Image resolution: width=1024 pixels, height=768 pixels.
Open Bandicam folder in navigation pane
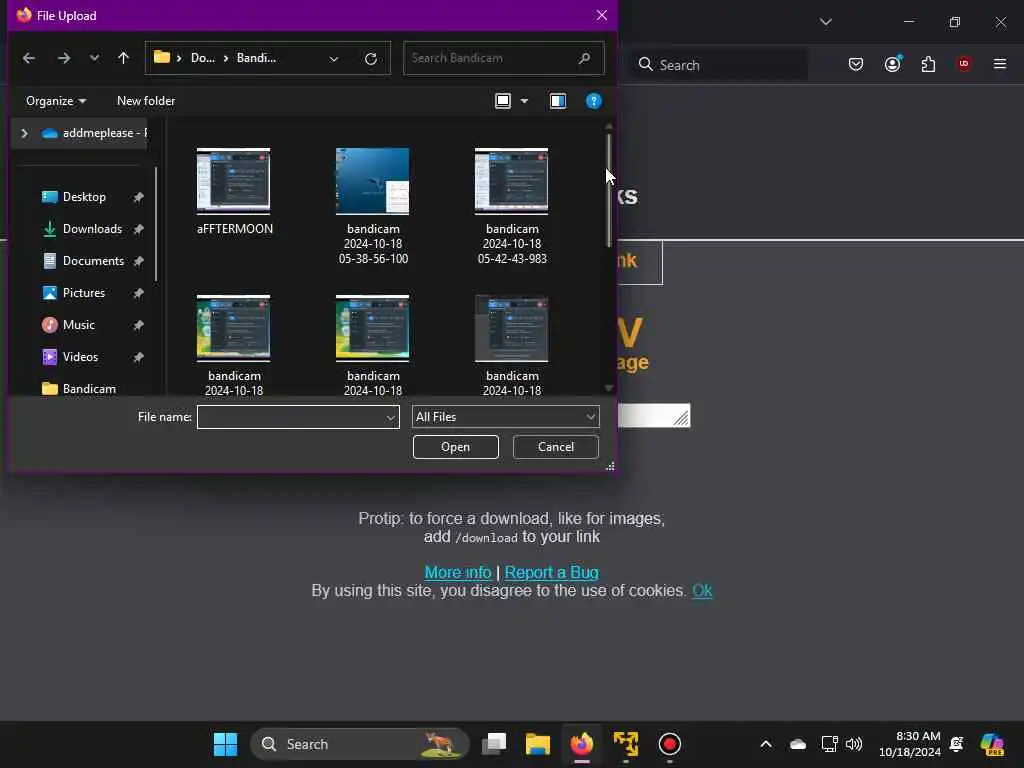(x=89, y=389)
